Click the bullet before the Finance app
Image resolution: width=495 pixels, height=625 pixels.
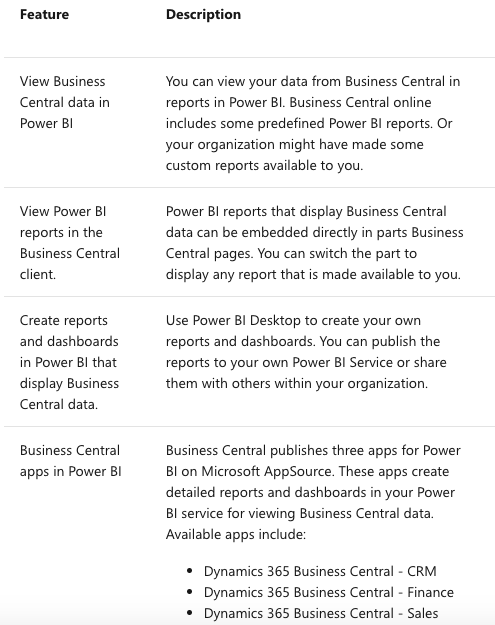[190, 592]
